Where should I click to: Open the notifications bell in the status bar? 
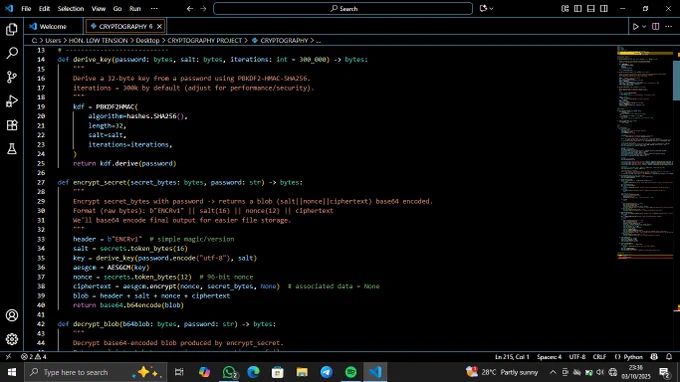pos(669,357)
